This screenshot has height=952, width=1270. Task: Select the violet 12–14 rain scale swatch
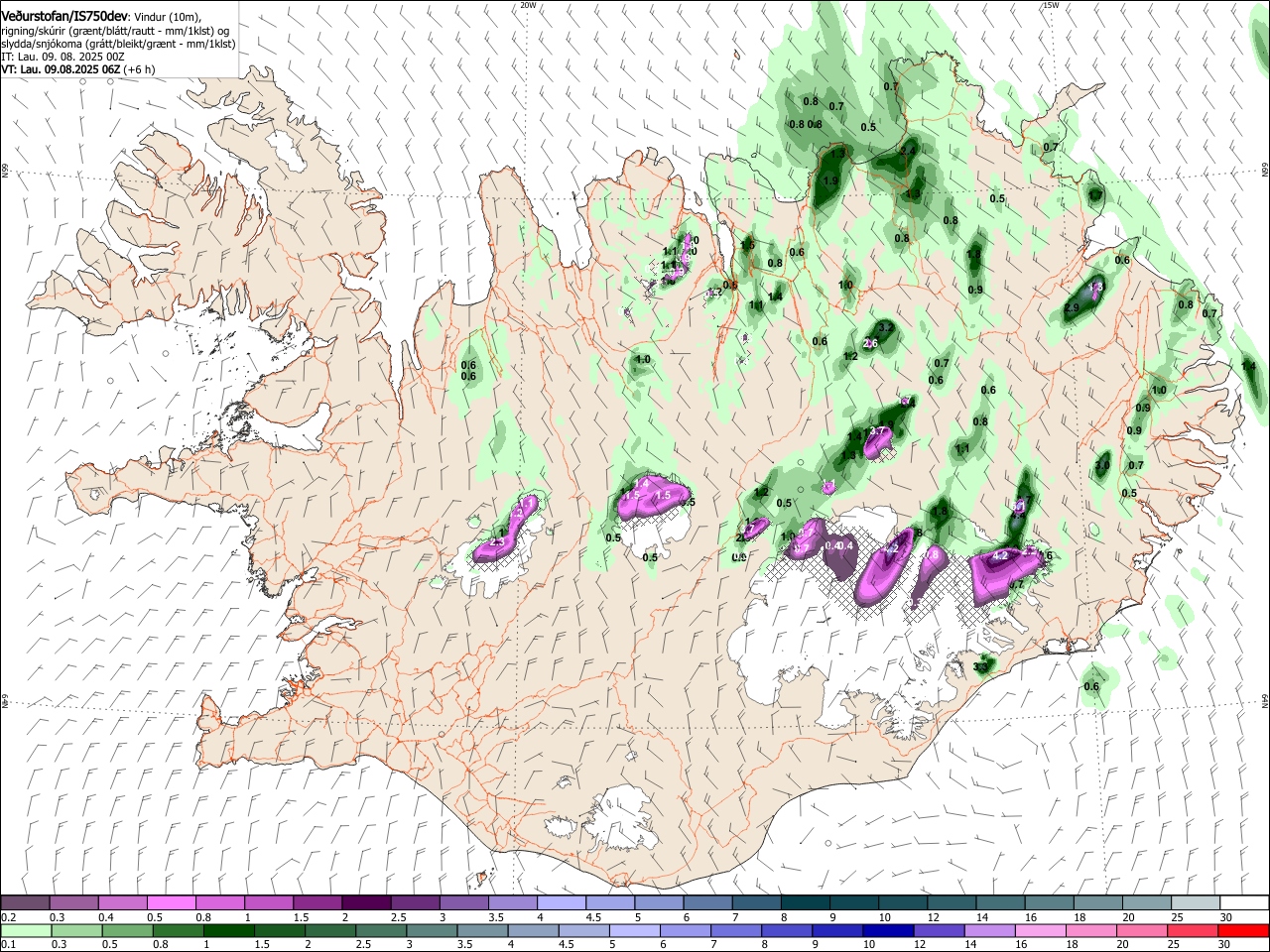(940, 931)
